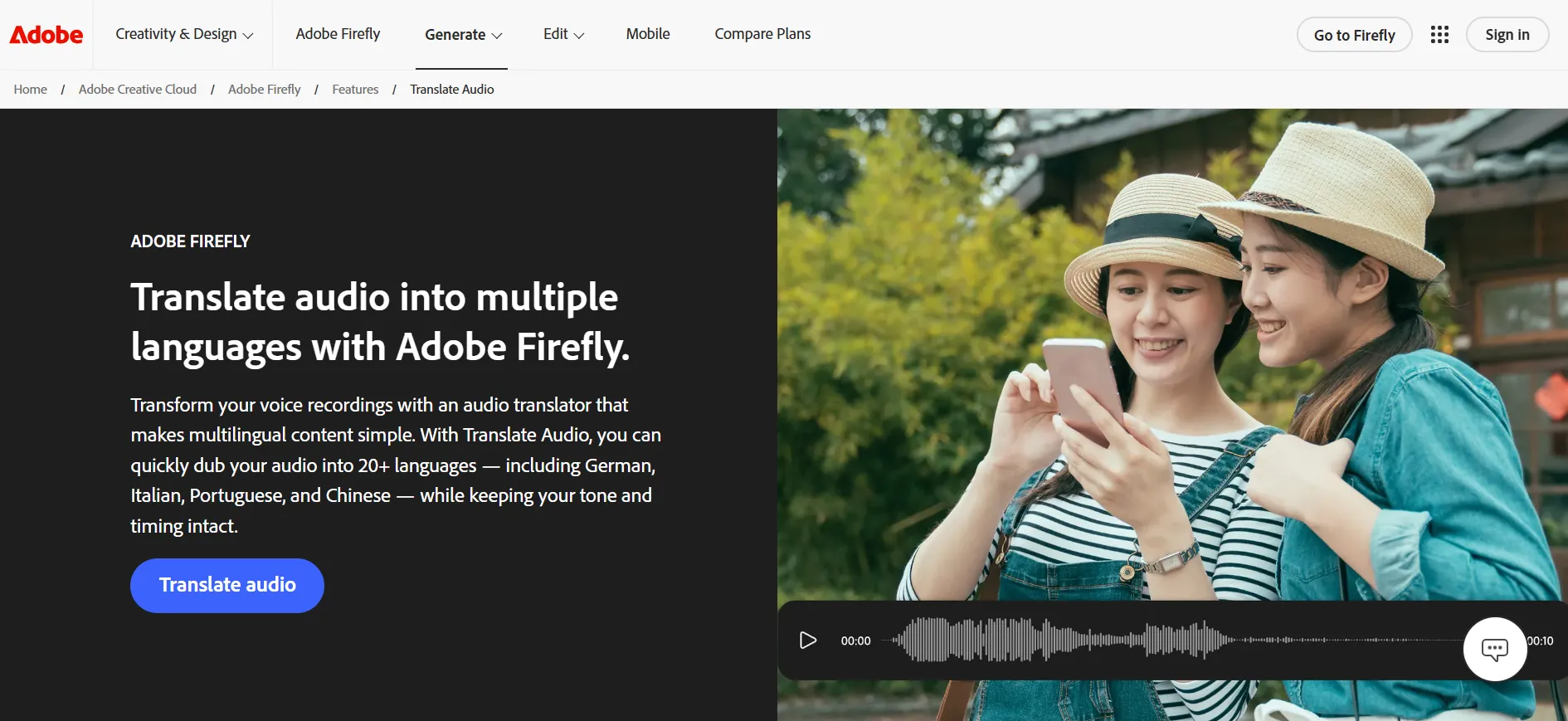Click the Translate audio into multiple languages headline
This screenshot has width=1568, height=721.
coord(380,322)
